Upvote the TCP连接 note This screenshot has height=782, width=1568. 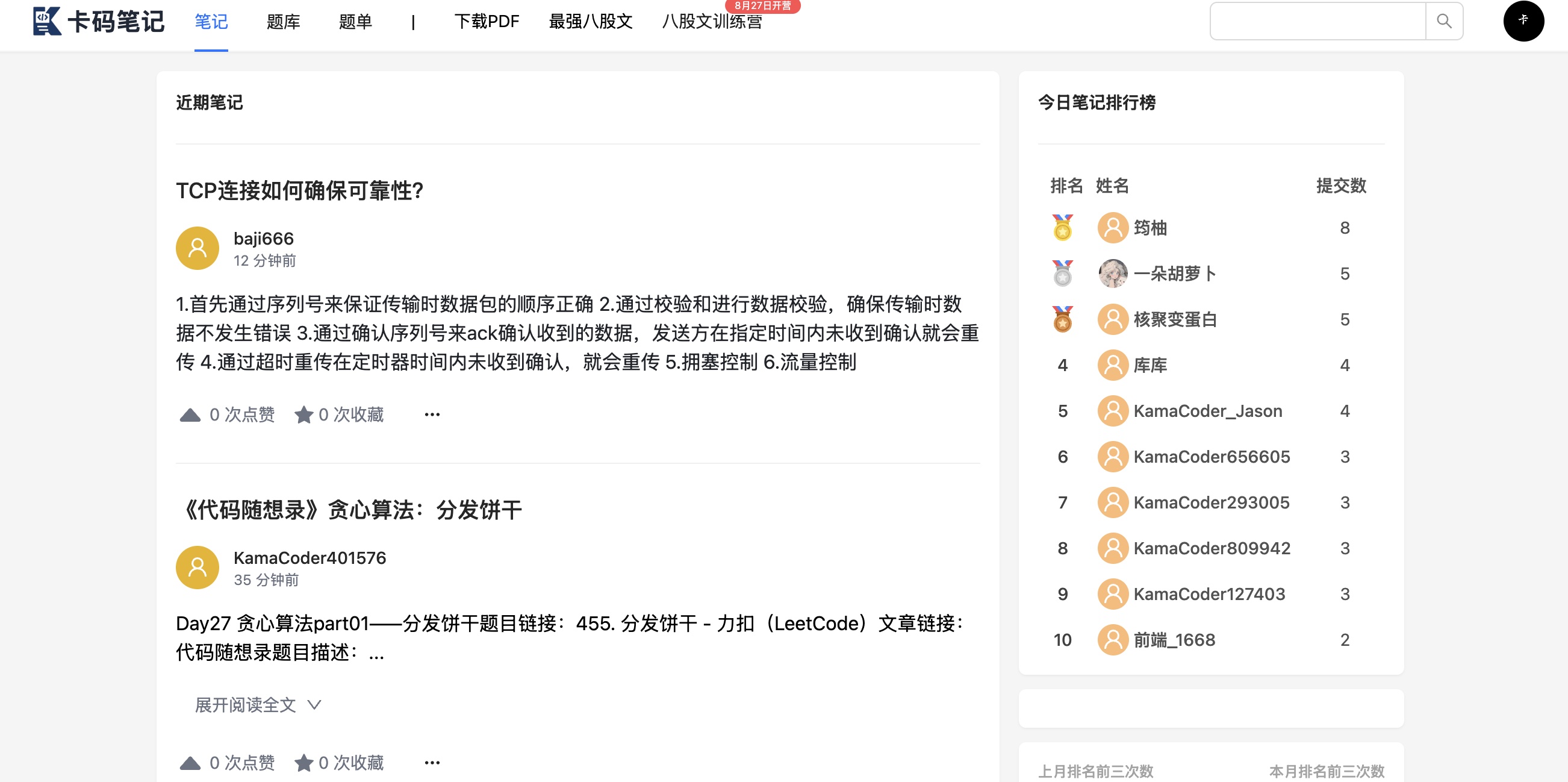point(190,414)
